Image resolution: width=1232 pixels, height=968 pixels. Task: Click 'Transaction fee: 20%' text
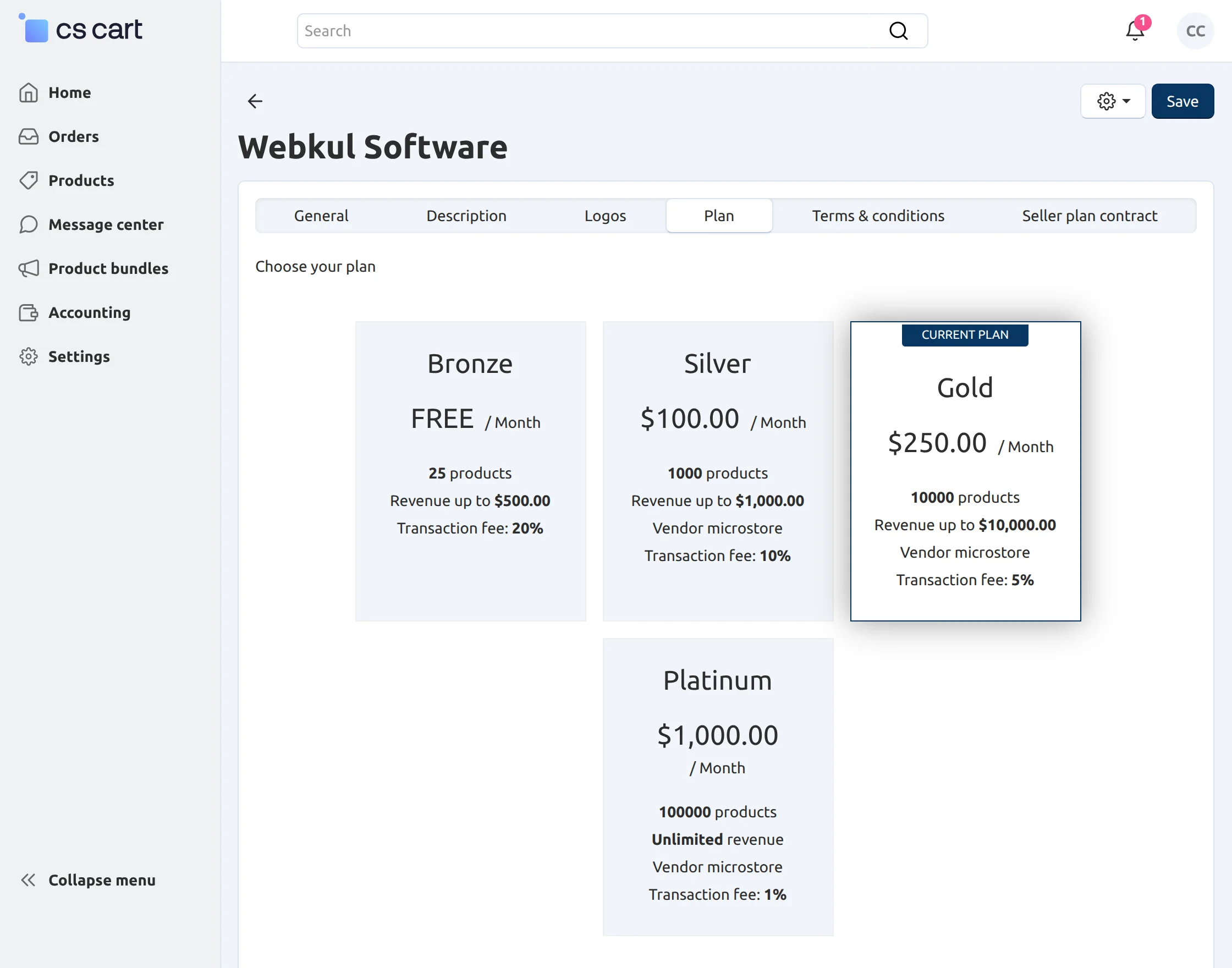tap(470, 528)
